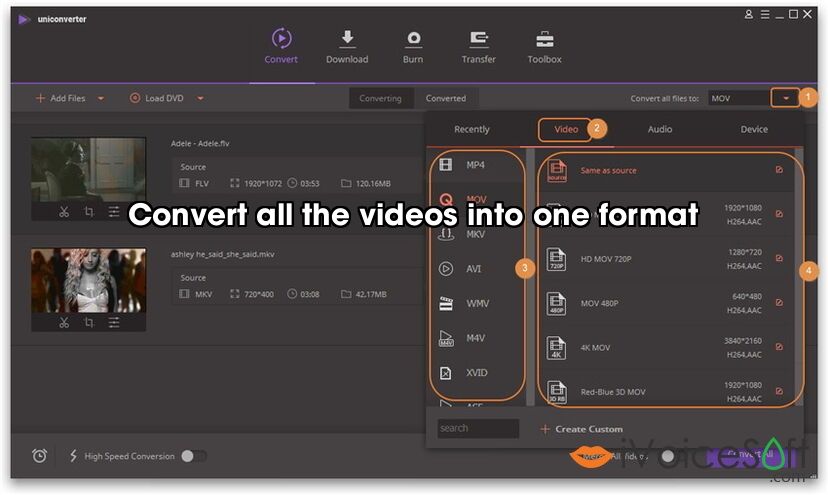Viewport: 828px width, 495px height.
Task: Select the MOV 480P preset
Action: tap(665, 303)
